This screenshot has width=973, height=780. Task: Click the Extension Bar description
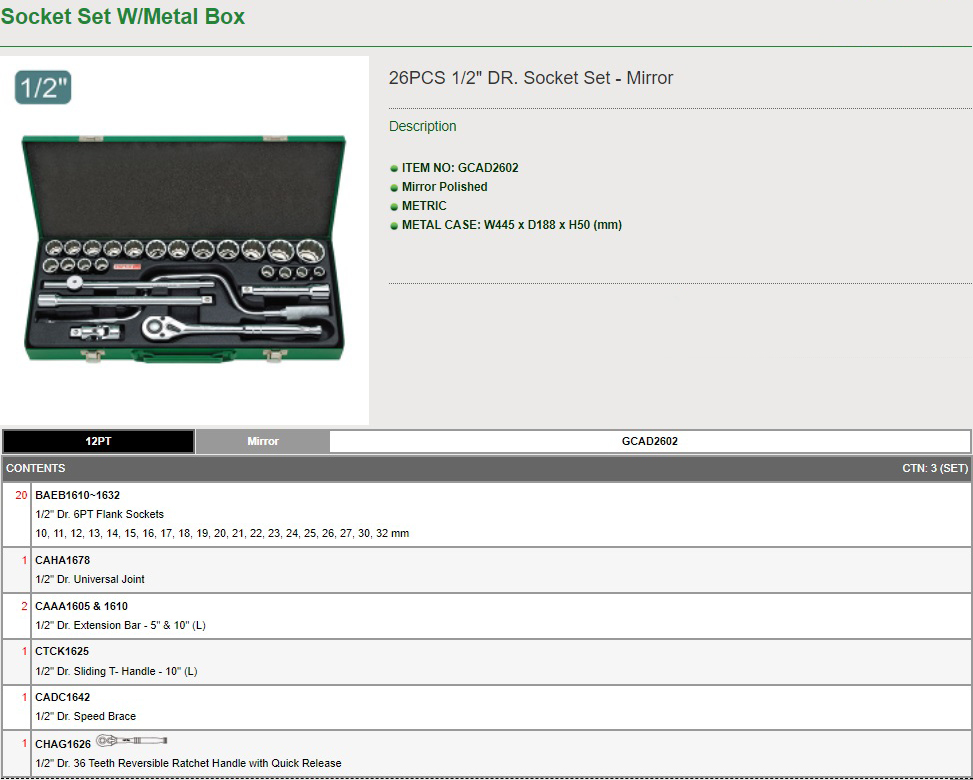pyautogui.click(x=120, y=625)
